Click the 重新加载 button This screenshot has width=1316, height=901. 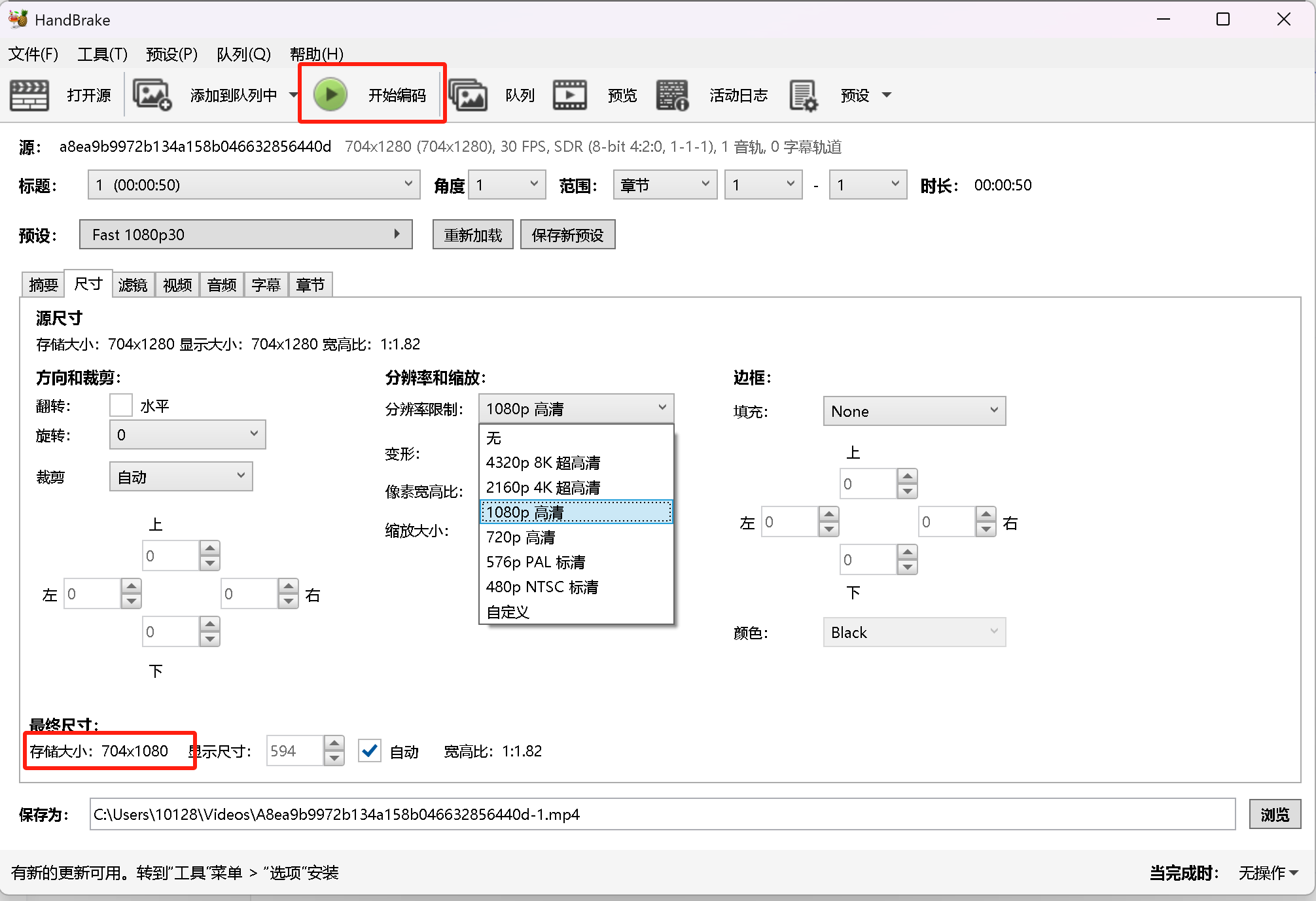473,235
